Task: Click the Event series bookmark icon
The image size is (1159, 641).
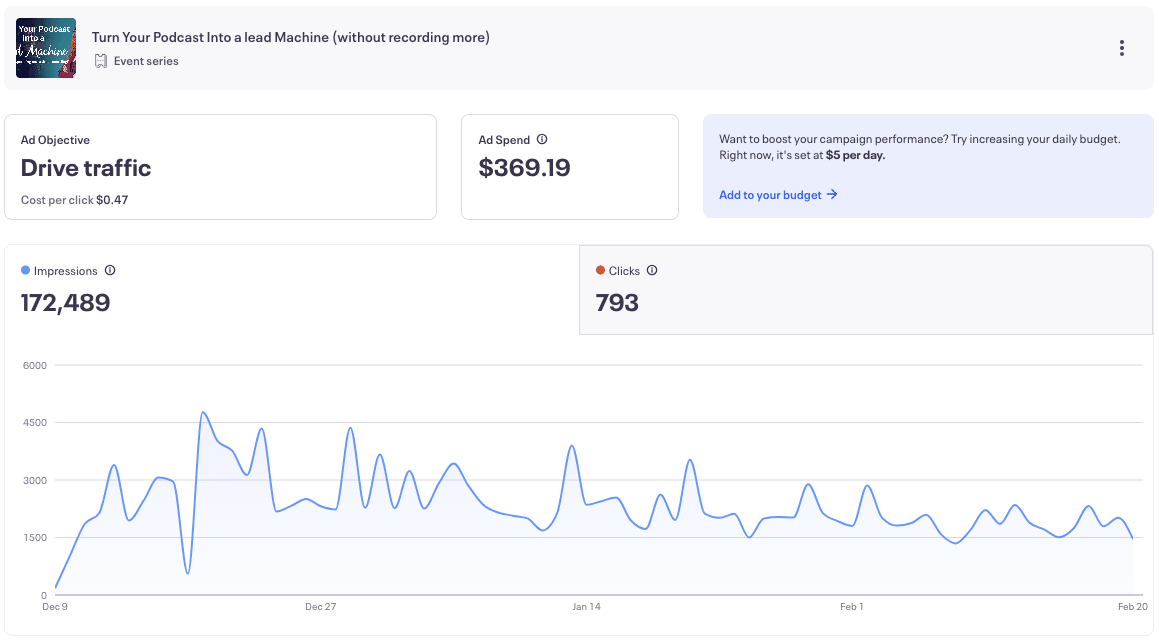Action: [100, 60]
